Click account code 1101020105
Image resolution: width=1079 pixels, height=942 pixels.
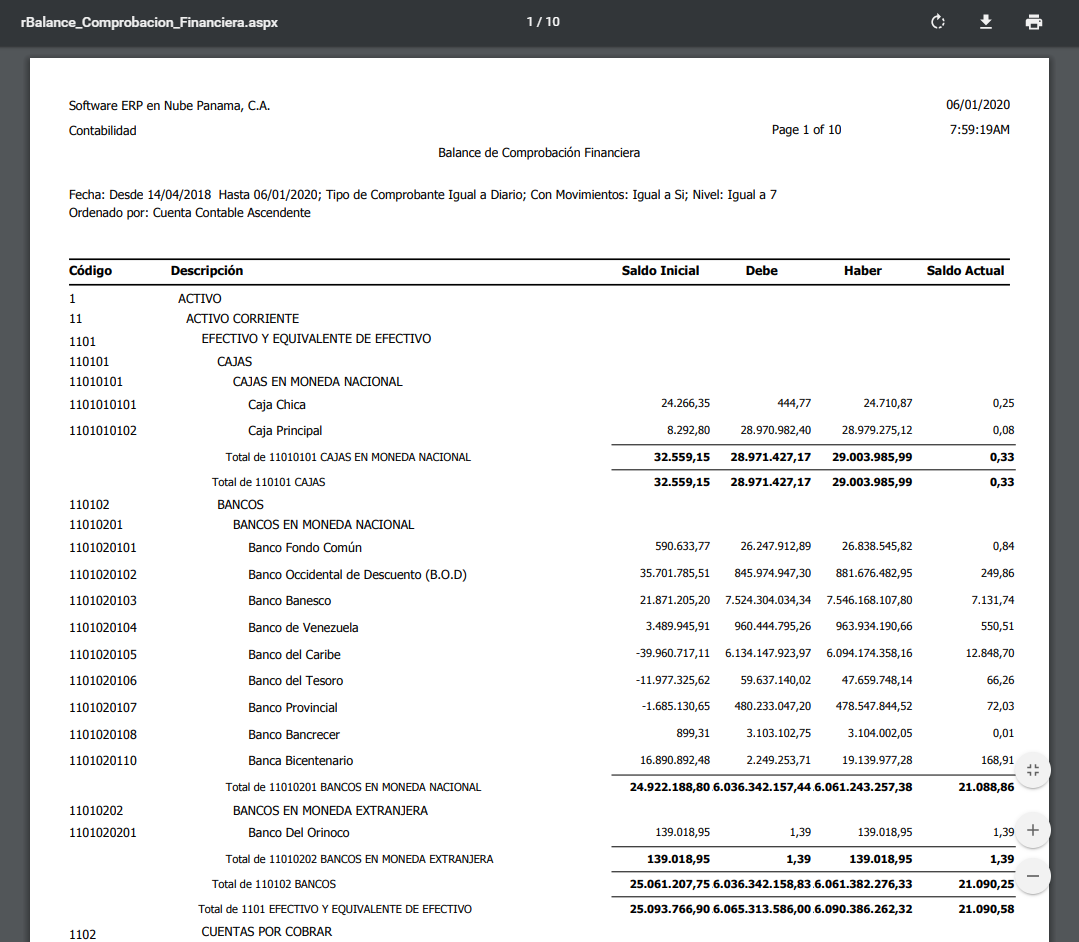[x=103, y=655]
